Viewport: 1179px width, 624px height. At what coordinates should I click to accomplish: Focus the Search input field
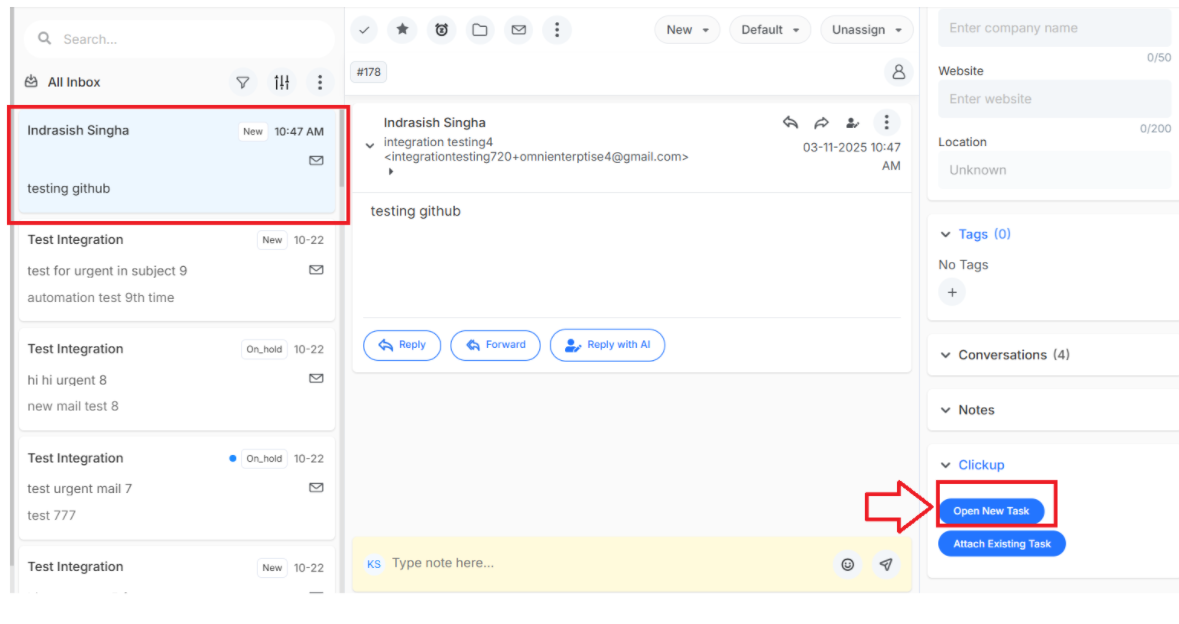[180, 39]
